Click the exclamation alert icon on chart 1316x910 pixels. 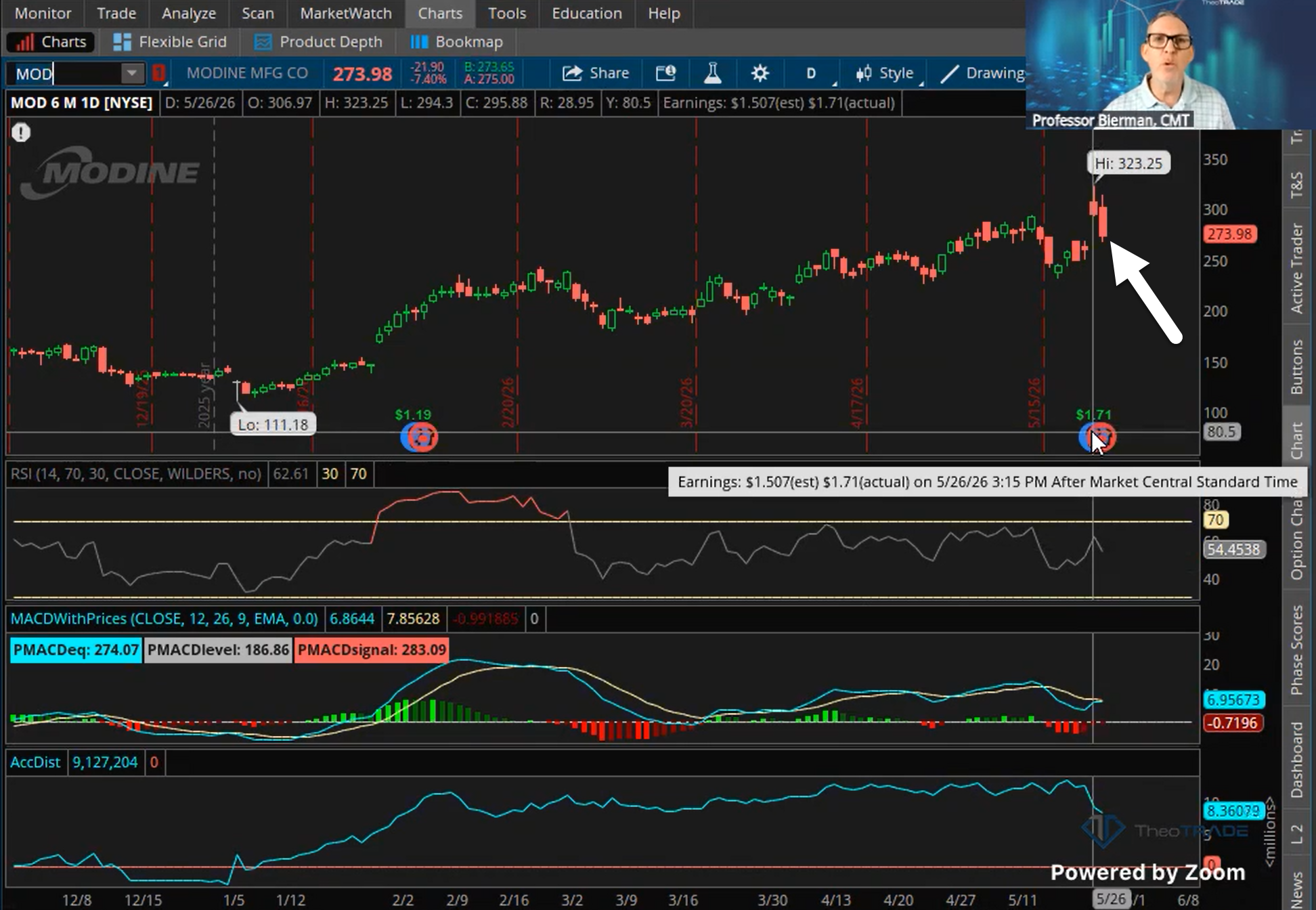[x=21, y=132]
